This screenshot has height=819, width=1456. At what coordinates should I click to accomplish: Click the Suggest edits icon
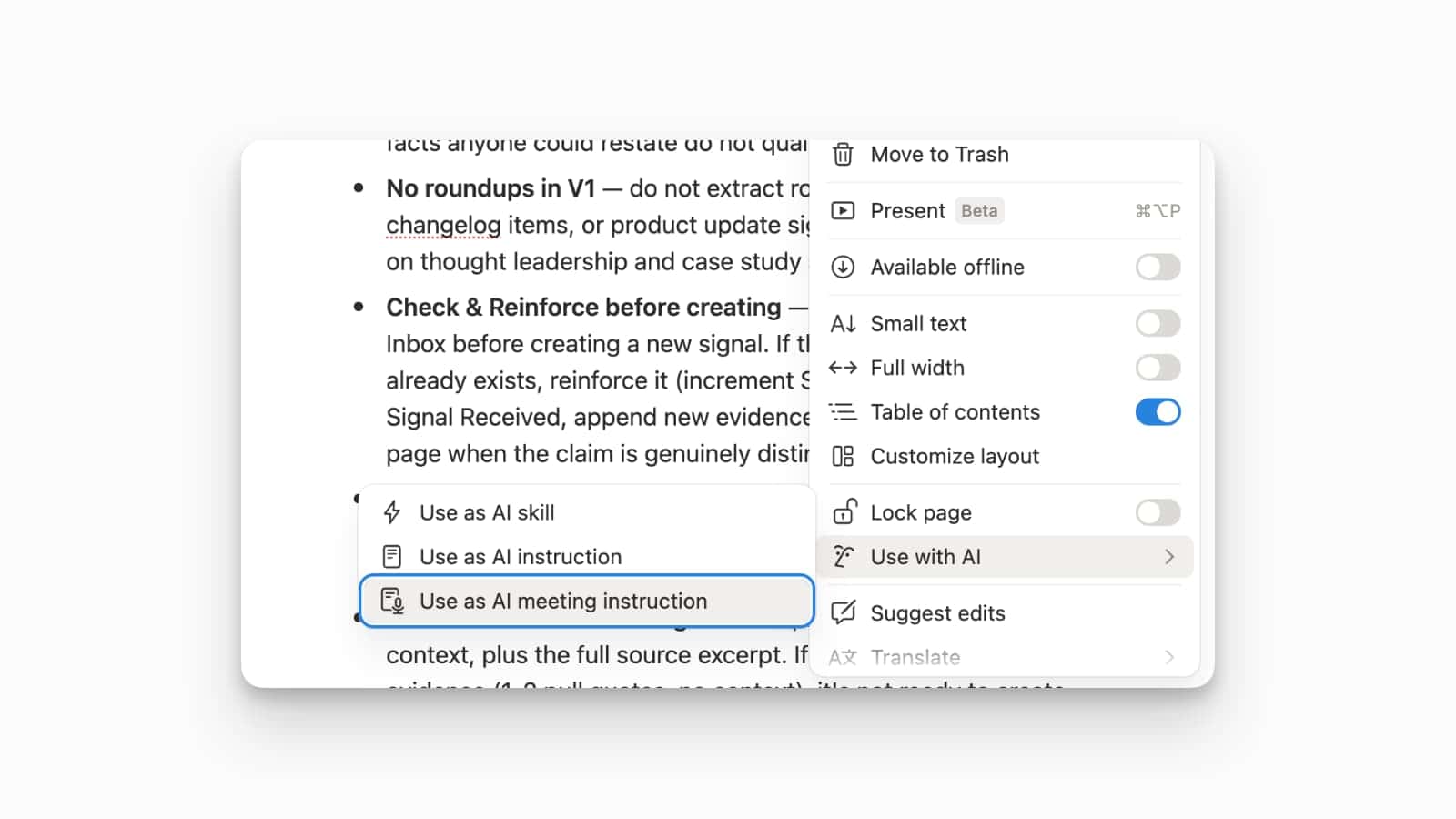click(x=843, y=612)
